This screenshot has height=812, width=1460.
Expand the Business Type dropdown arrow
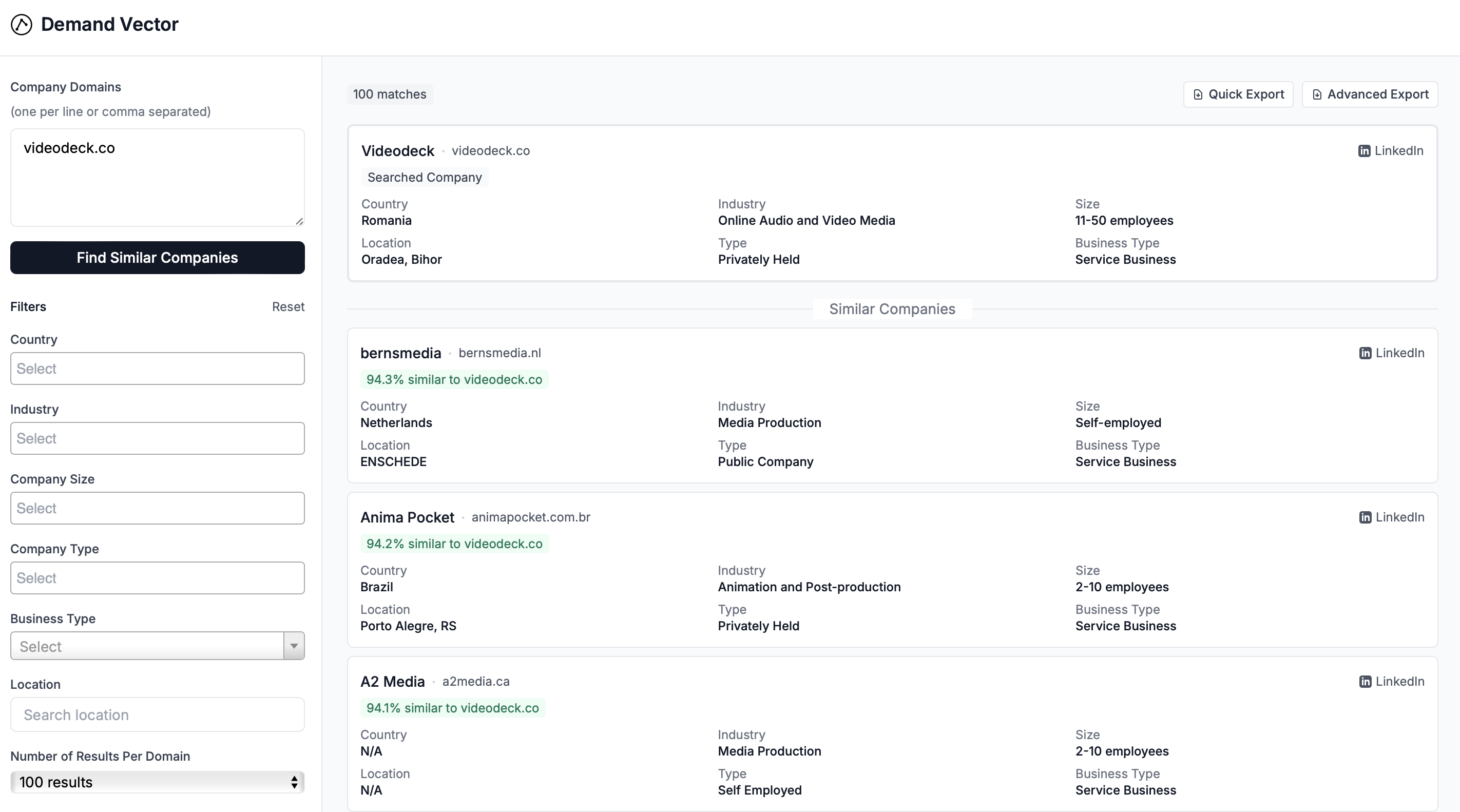(294, 646)
